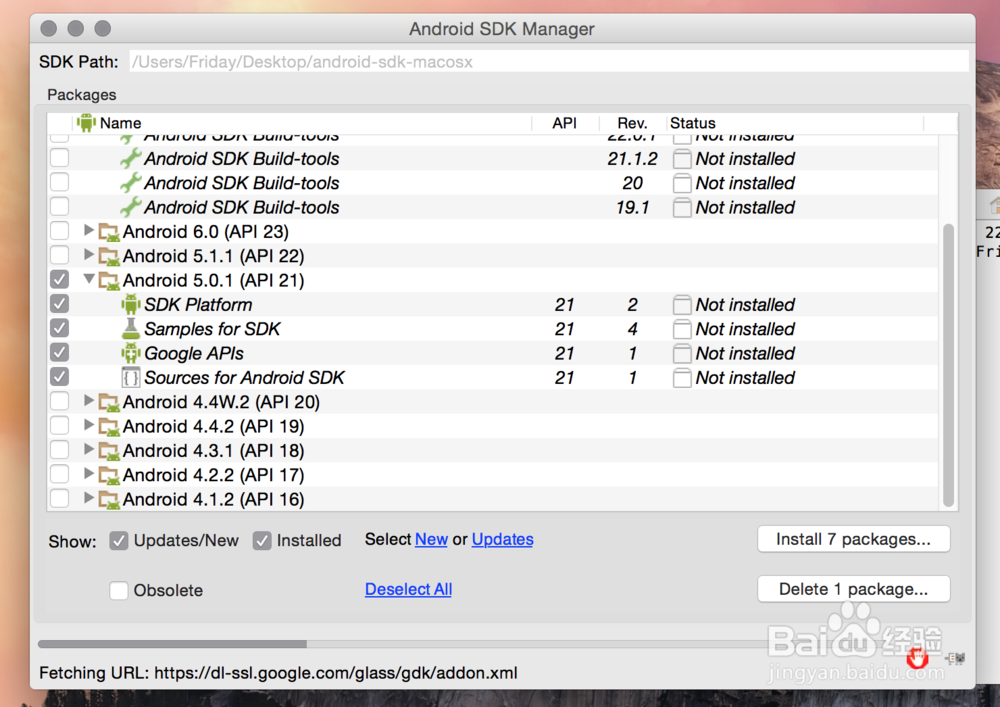
Task: Click the Android 4.1.2 (API 16) folder icon
Action: coord(109,499)
